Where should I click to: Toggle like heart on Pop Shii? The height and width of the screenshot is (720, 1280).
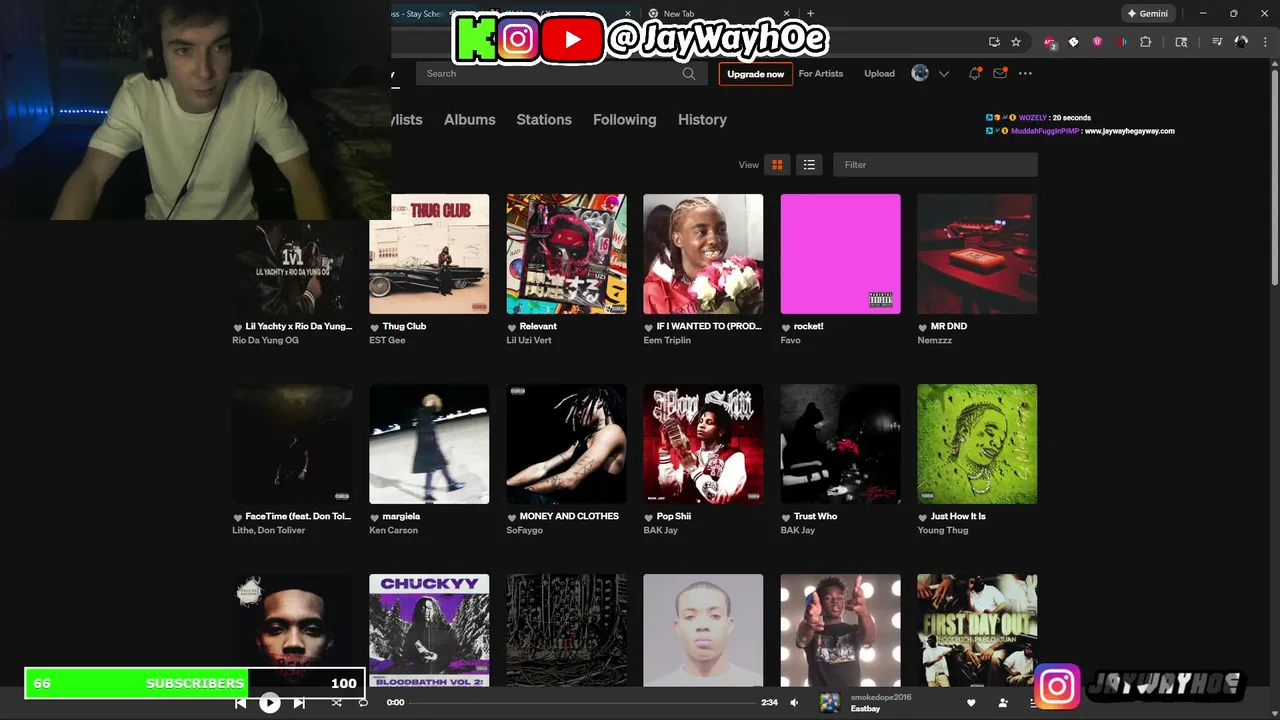point(649,517)
